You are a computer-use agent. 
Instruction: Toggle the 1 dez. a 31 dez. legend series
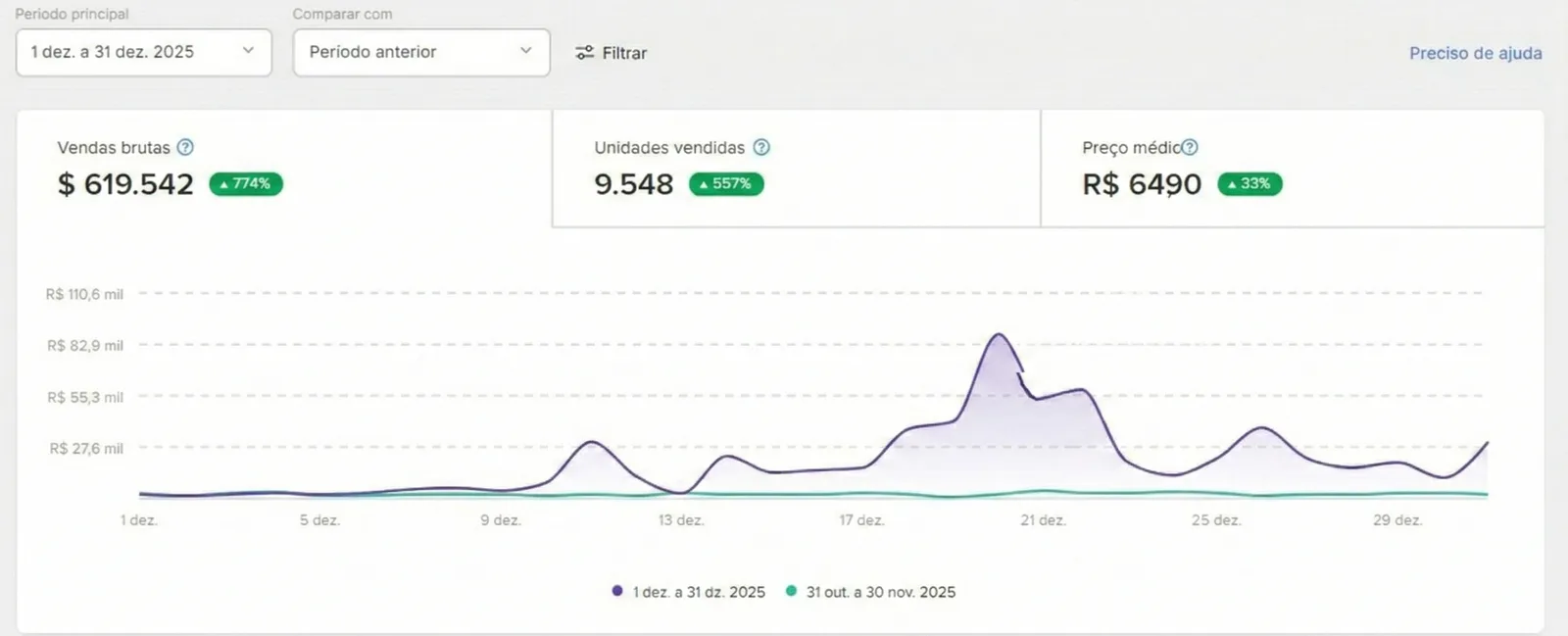[x=688, y=592]
